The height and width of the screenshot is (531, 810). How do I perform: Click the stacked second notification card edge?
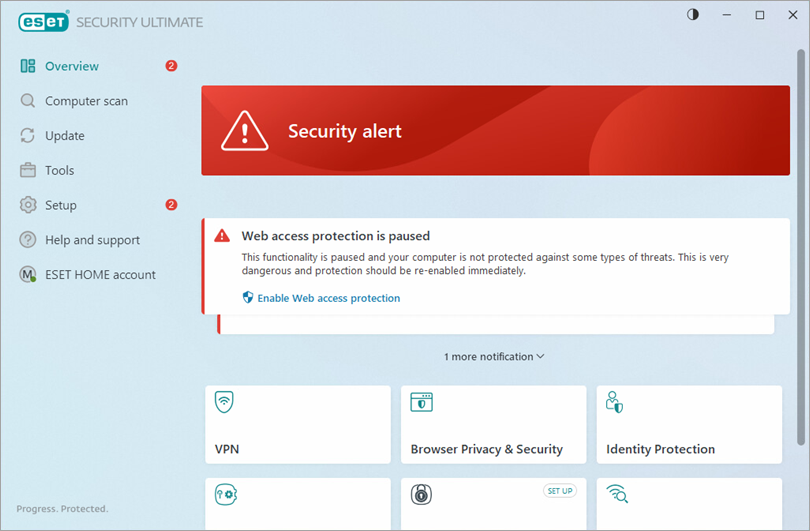pyautogui.click(x=496, y=324)
